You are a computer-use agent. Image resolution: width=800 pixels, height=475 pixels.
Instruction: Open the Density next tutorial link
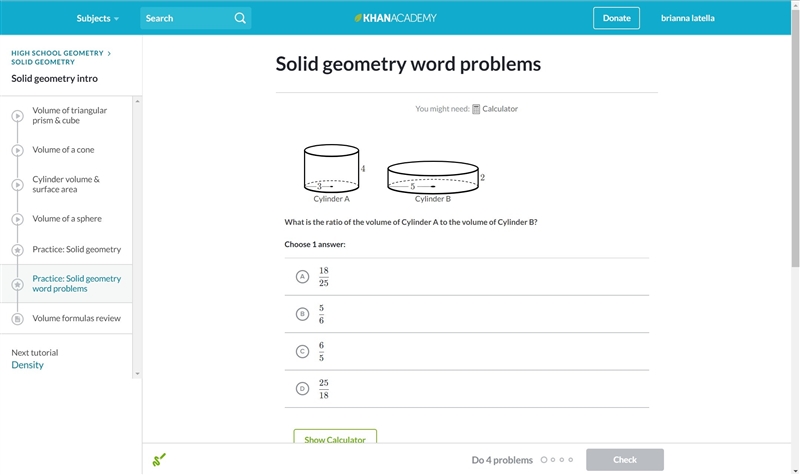[x=28, y=365]
